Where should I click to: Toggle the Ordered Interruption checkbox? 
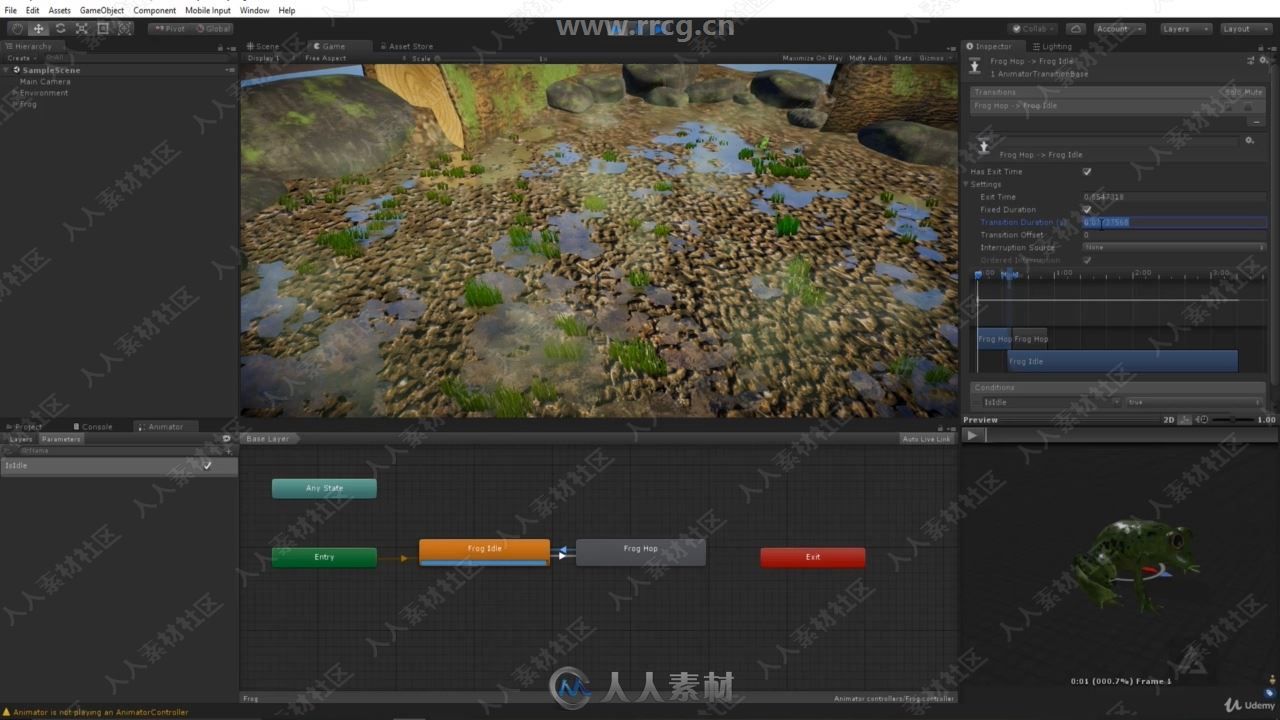point(1087,260)
